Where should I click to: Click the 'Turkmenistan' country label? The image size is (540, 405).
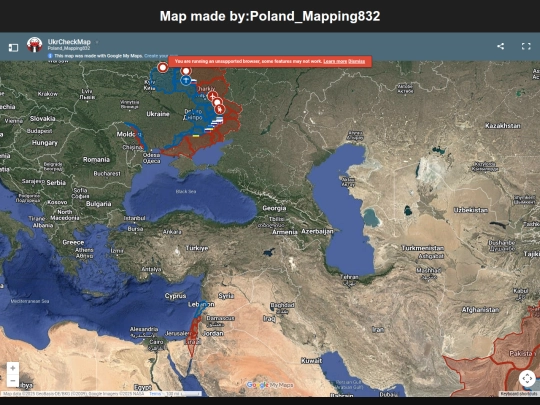[x=423, y=248]
